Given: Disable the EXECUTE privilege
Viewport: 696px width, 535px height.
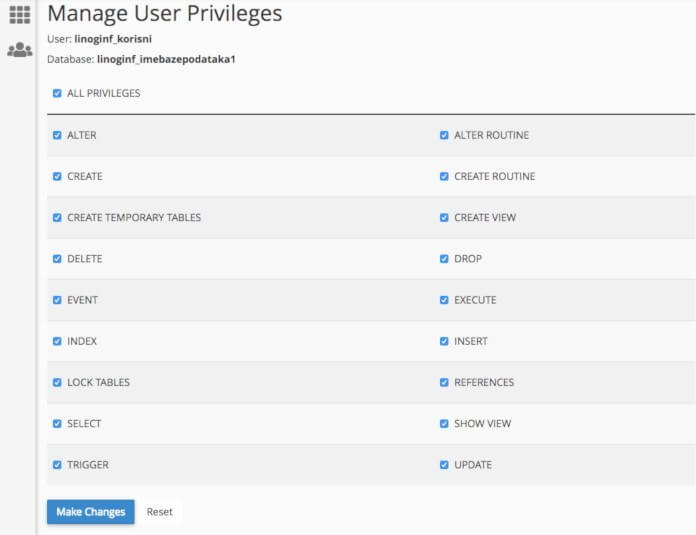Looking at the screenshot, I should [444, 300].
